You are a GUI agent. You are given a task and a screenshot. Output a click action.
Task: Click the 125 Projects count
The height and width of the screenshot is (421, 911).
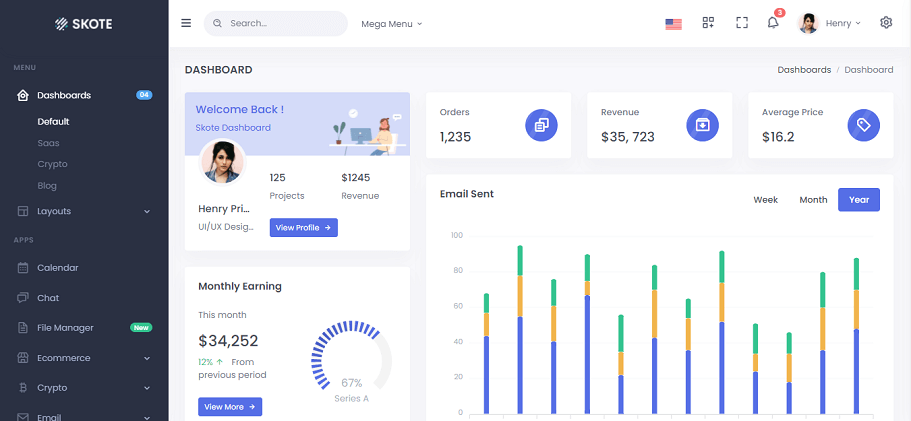click(x=278, y=178)
